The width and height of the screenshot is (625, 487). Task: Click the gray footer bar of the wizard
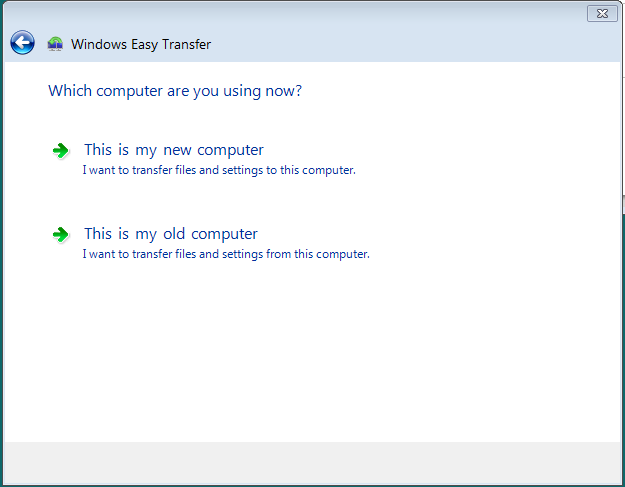[312, 463]
